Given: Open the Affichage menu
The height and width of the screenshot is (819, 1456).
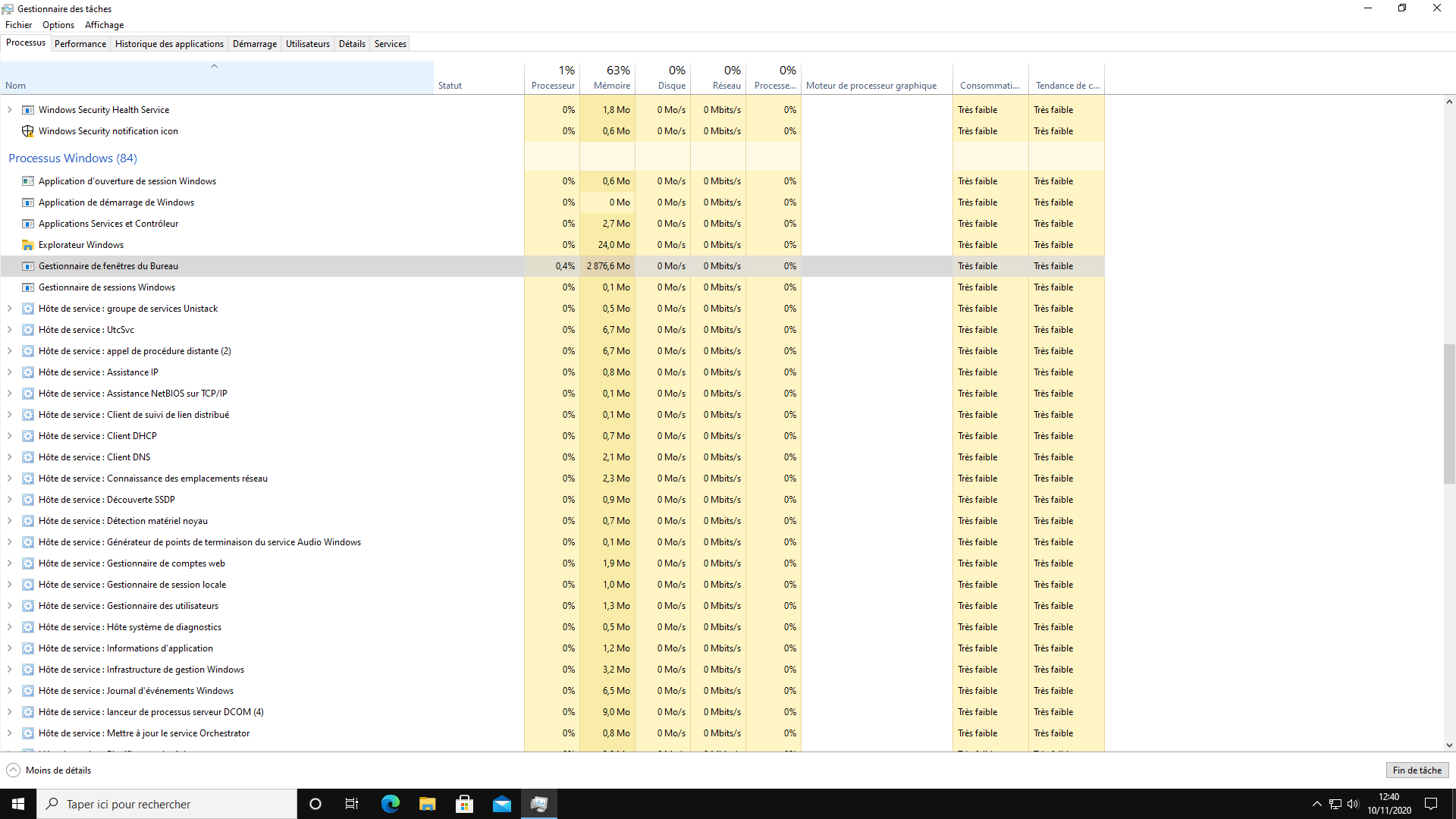Looking at the screenshot, I should [104, 25].
